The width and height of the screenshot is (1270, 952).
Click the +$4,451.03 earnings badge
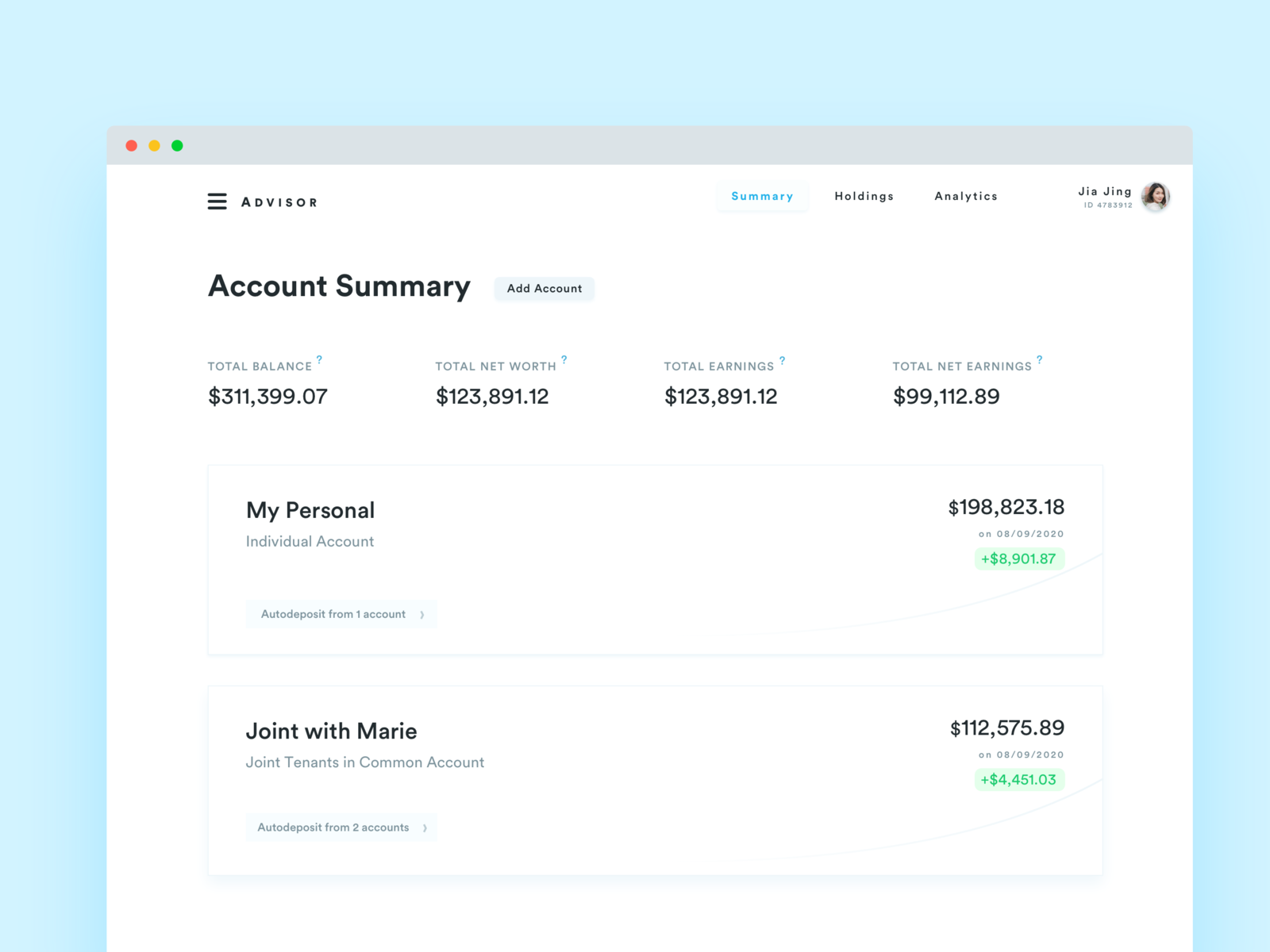click(x=1019, y=779)
